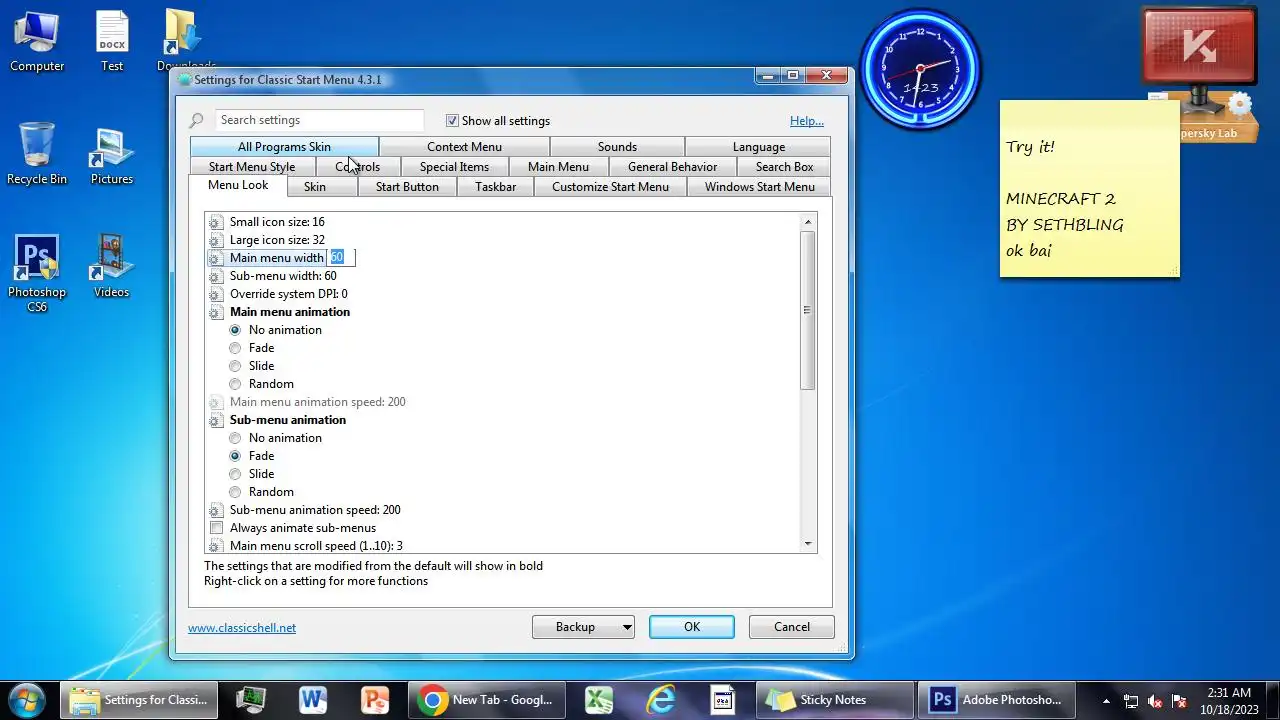Open the Help link
1280x720 pixels.
point(807,121)
